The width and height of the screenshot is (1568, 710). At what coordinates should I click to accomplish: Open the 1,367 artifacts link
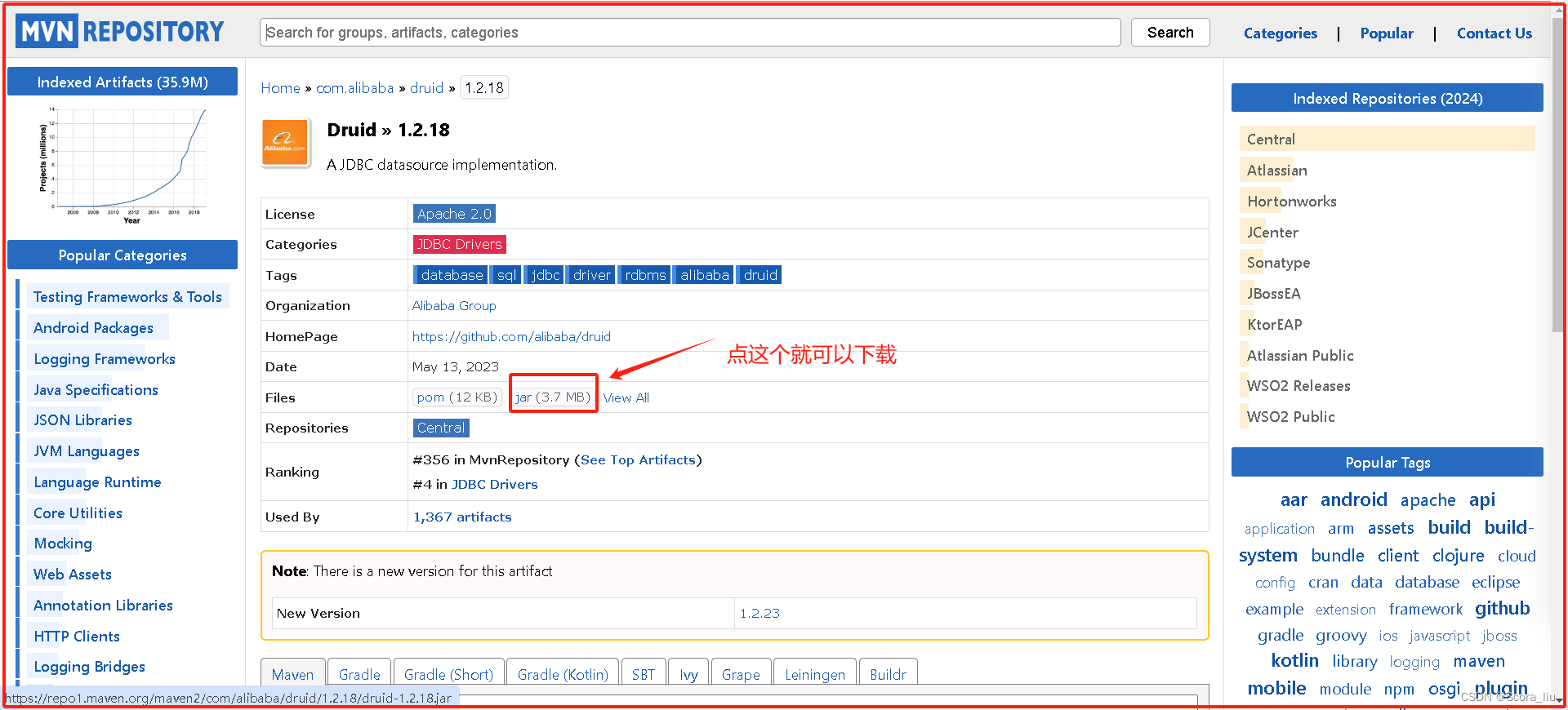click(462, 517)
